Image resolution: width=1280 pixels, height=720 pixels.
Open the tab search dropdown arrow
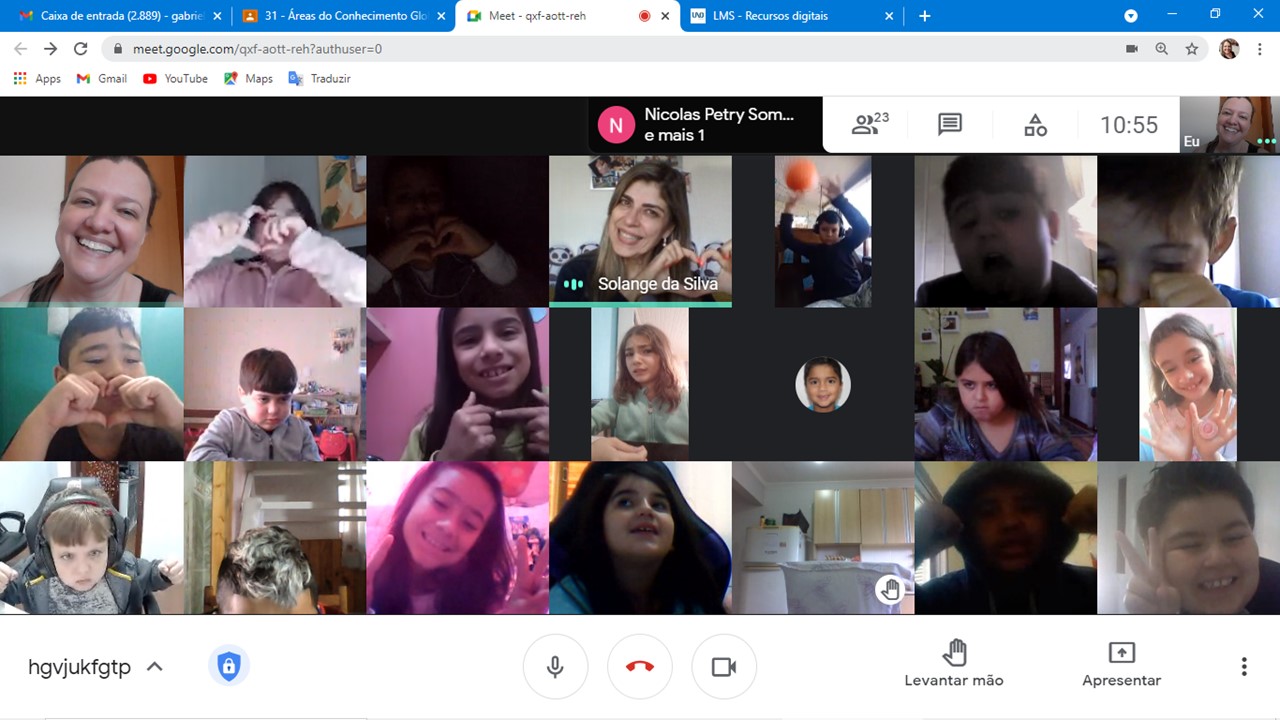click(1131, 16)
